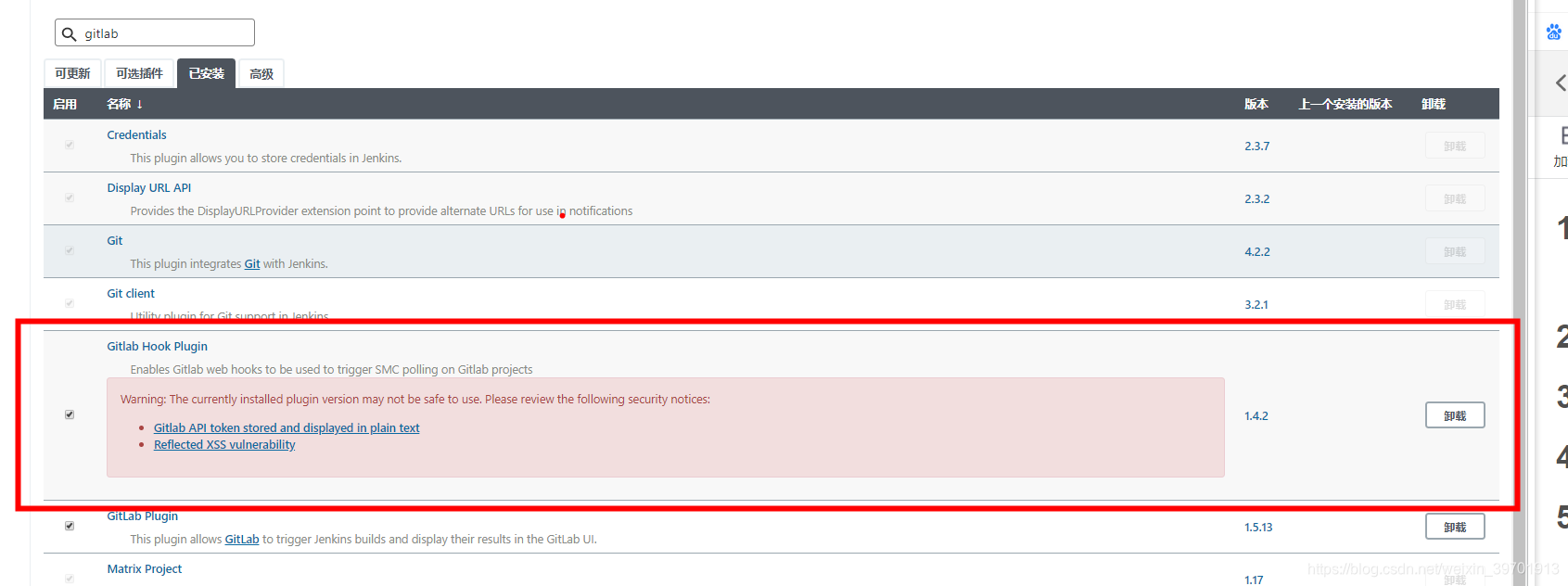Toggle the Display URL API enabled checkbox
The width and height of the screenshot is (1568, 586).
[70, 197]
